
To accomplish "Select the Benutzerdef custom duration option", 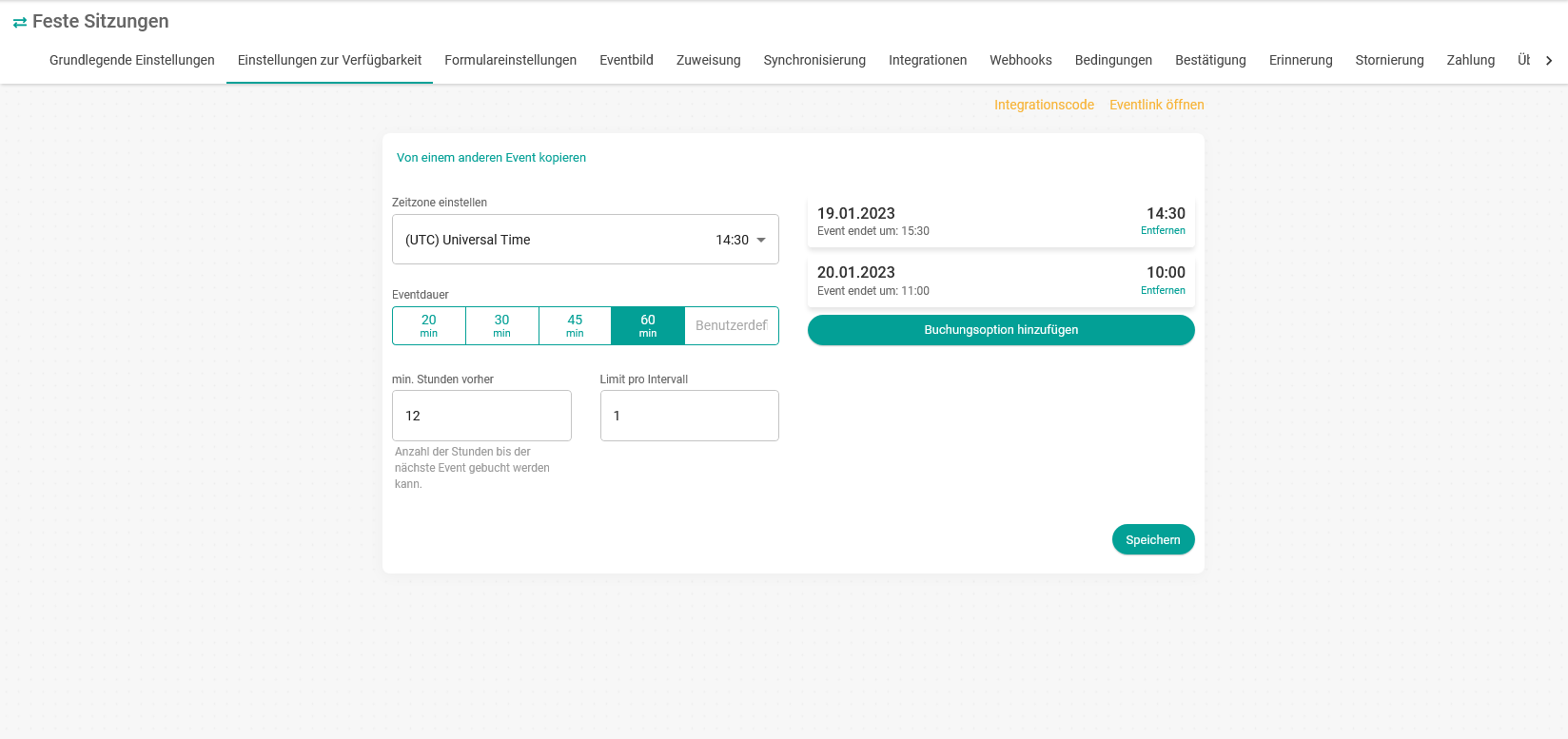I will (731, 325).
